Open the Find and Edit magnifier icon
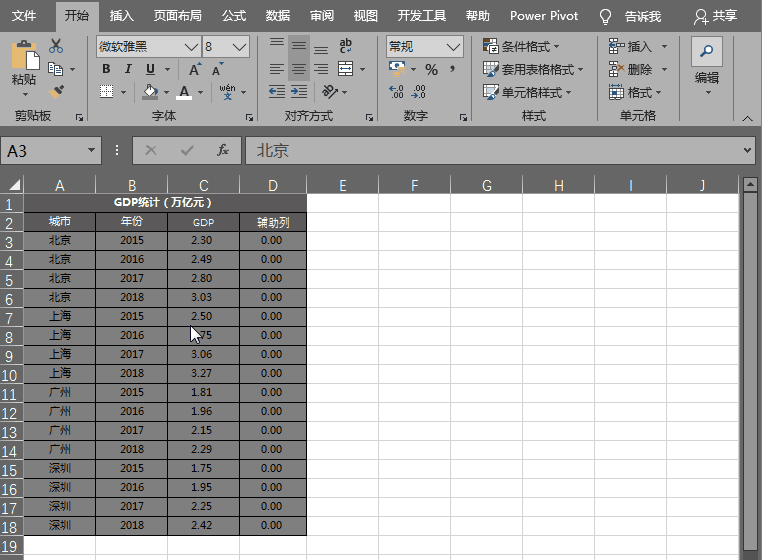This screenshot has width=762, height=560. [707, 51]
